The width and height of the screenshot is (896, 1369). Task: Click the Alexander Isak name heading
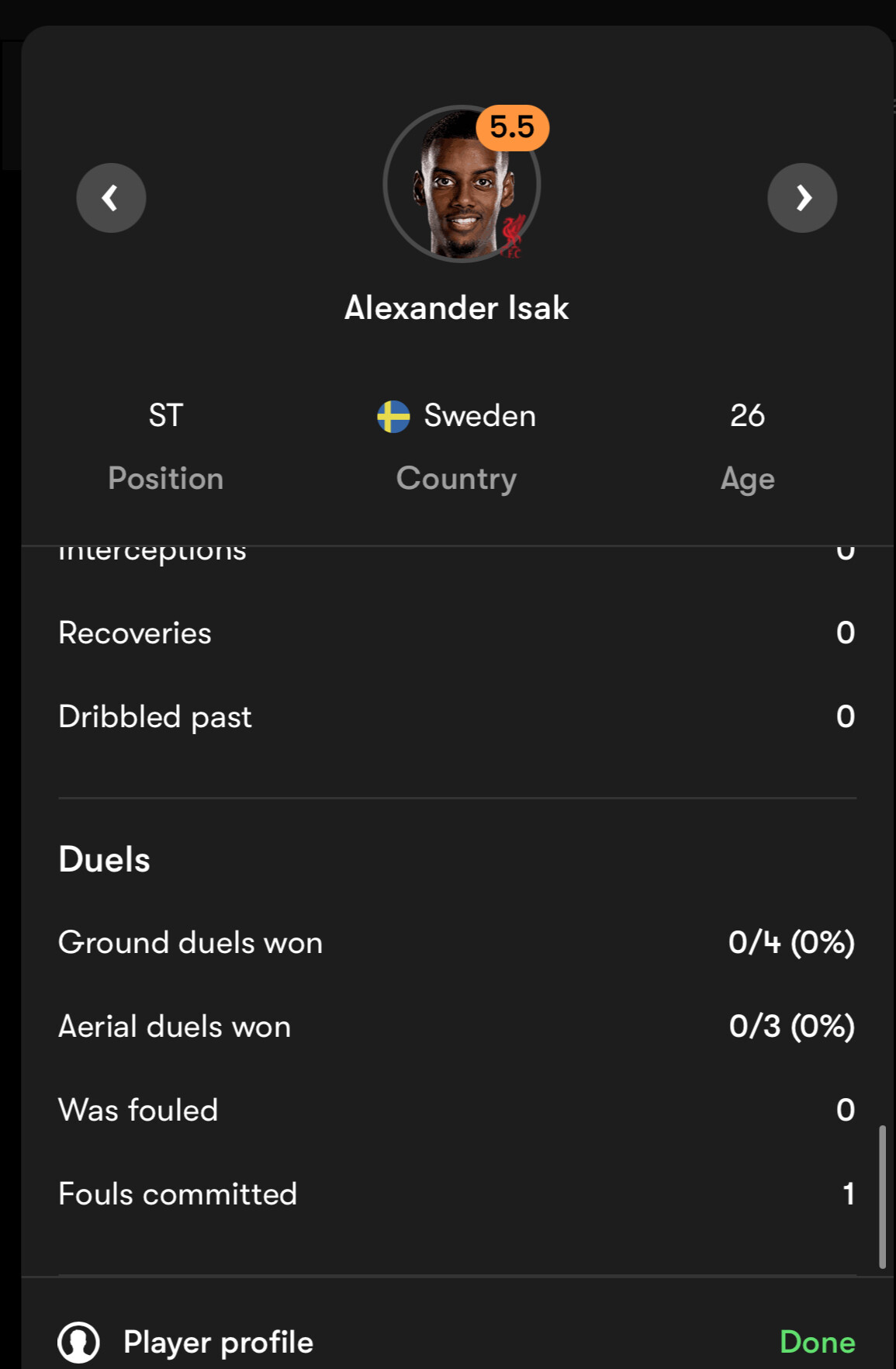click(456, 308)
